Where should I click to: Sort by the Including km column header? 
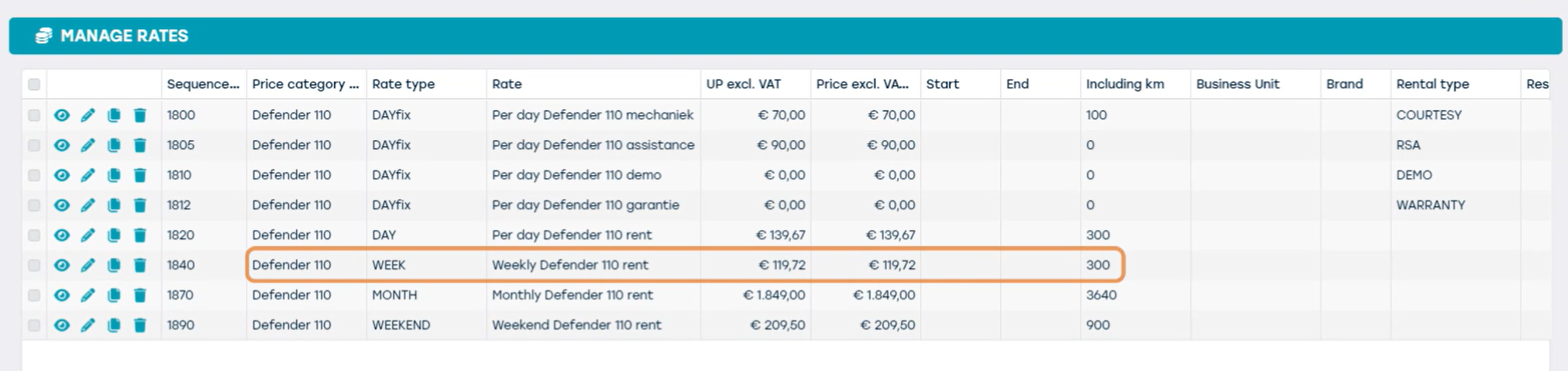tap(1124, 84)
